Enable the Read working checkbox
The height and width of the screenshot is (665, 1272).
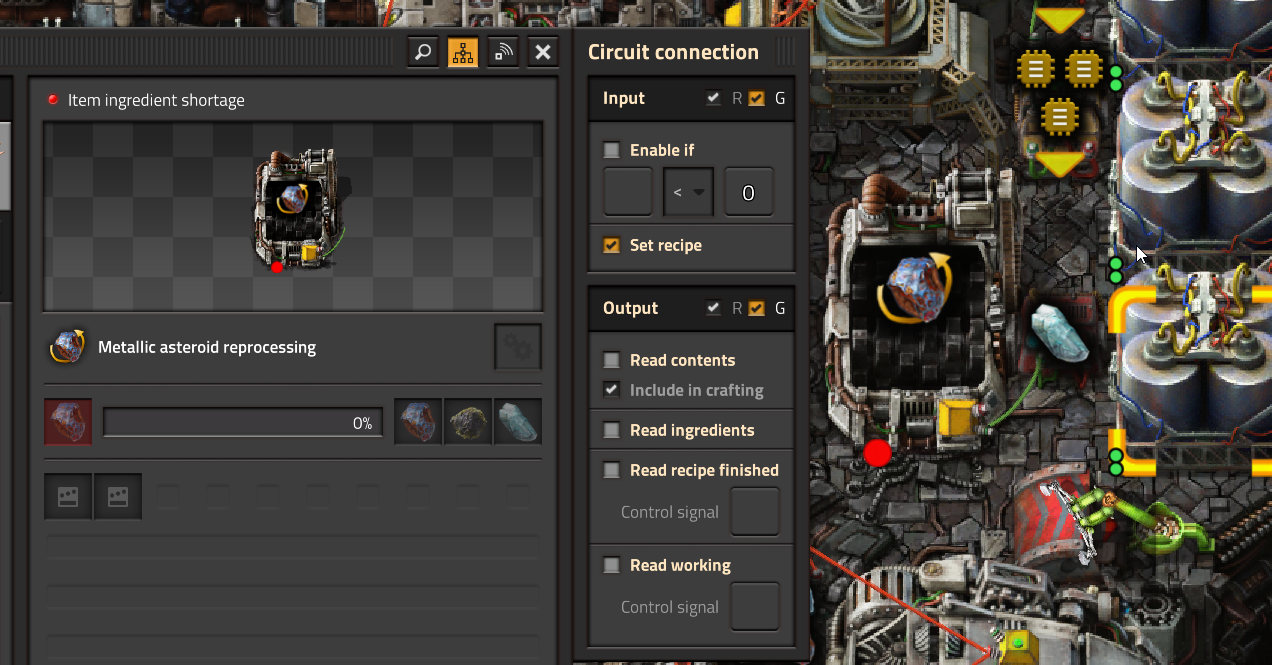click(x=612, y=565)
